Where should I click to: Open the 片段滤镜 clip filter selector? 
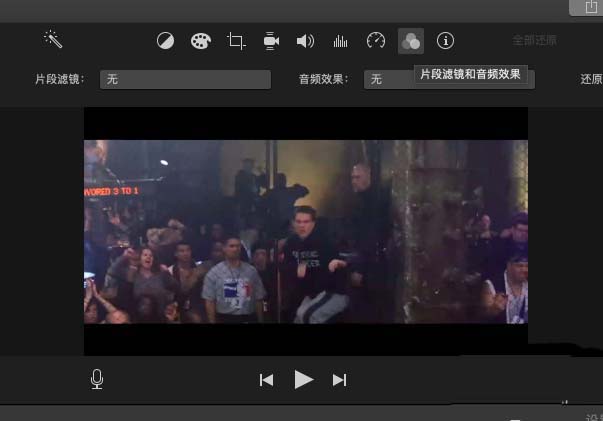[185, 80]
